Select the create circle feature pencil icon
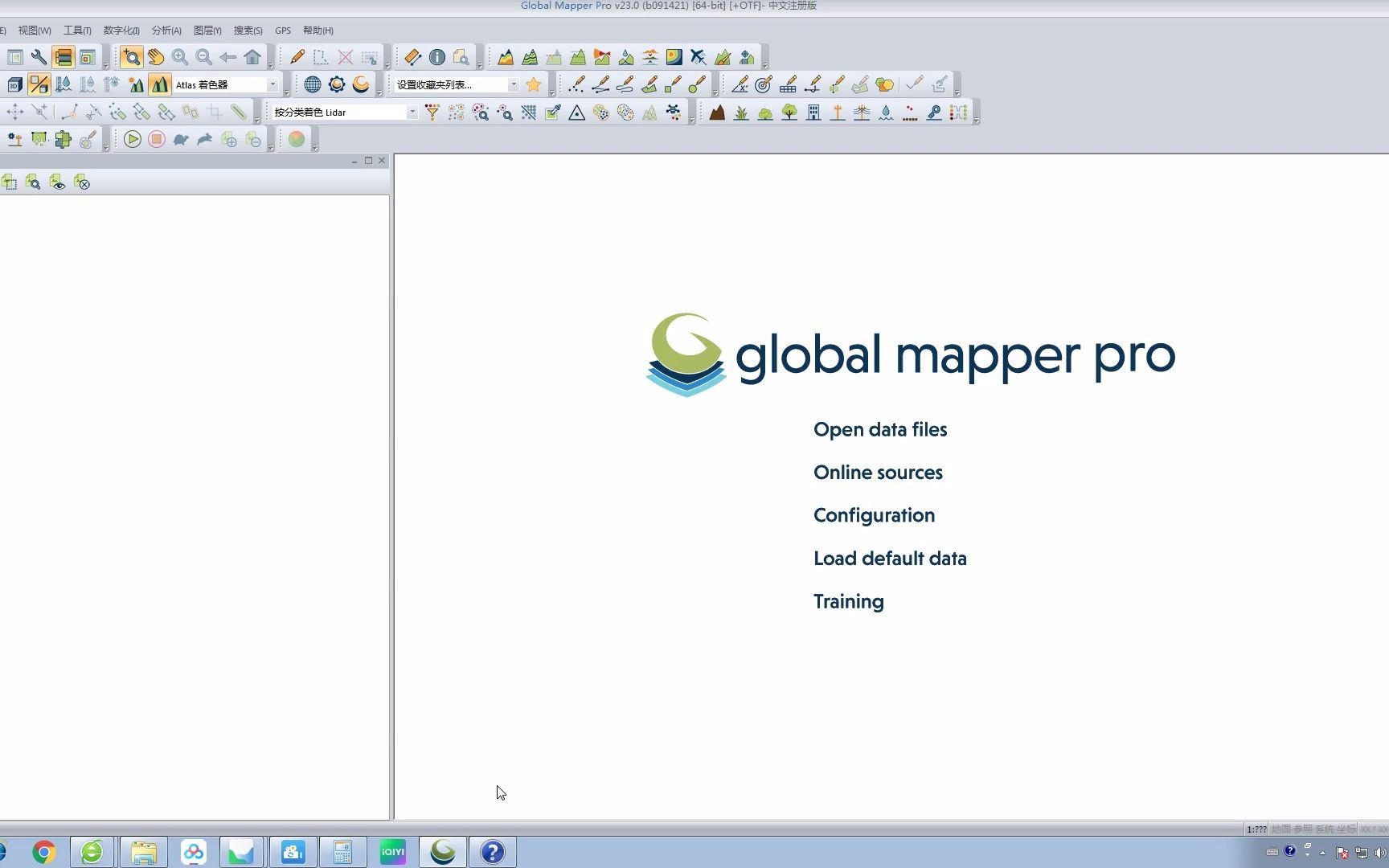 [x=697, y=84]
